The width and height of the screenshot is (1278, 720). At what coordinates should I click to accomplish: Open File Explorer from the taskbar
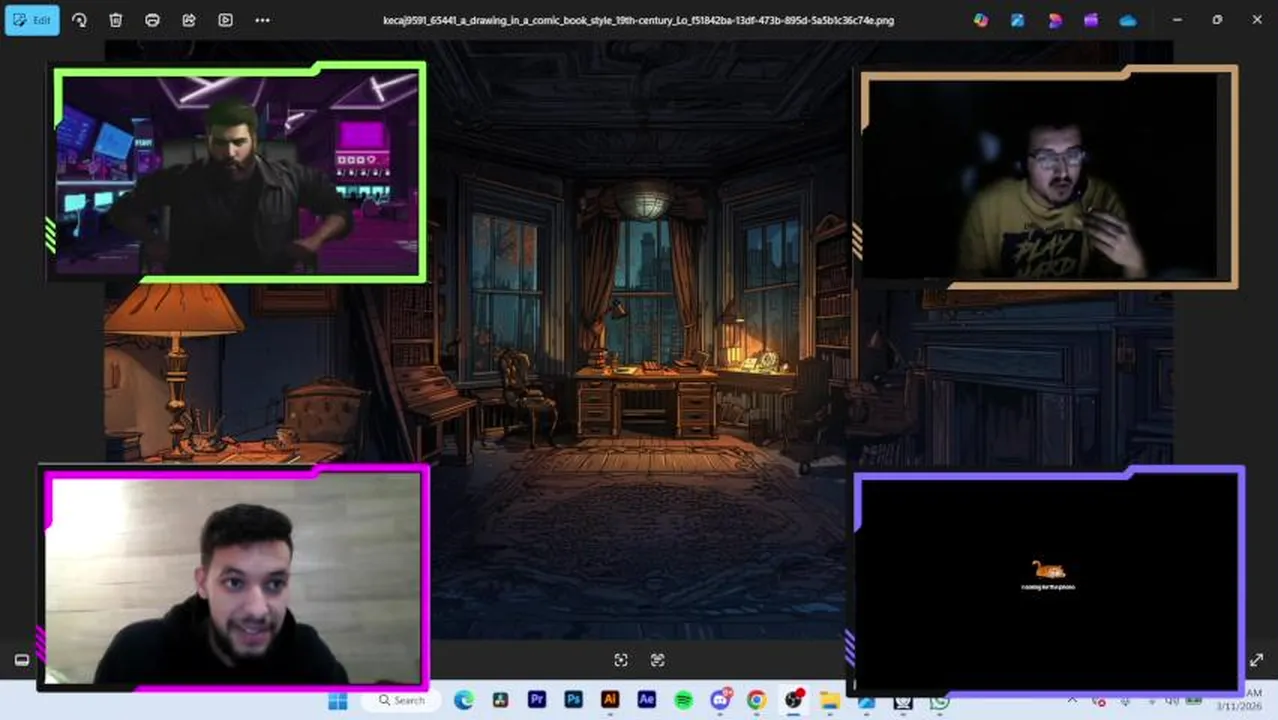(830, 700)
